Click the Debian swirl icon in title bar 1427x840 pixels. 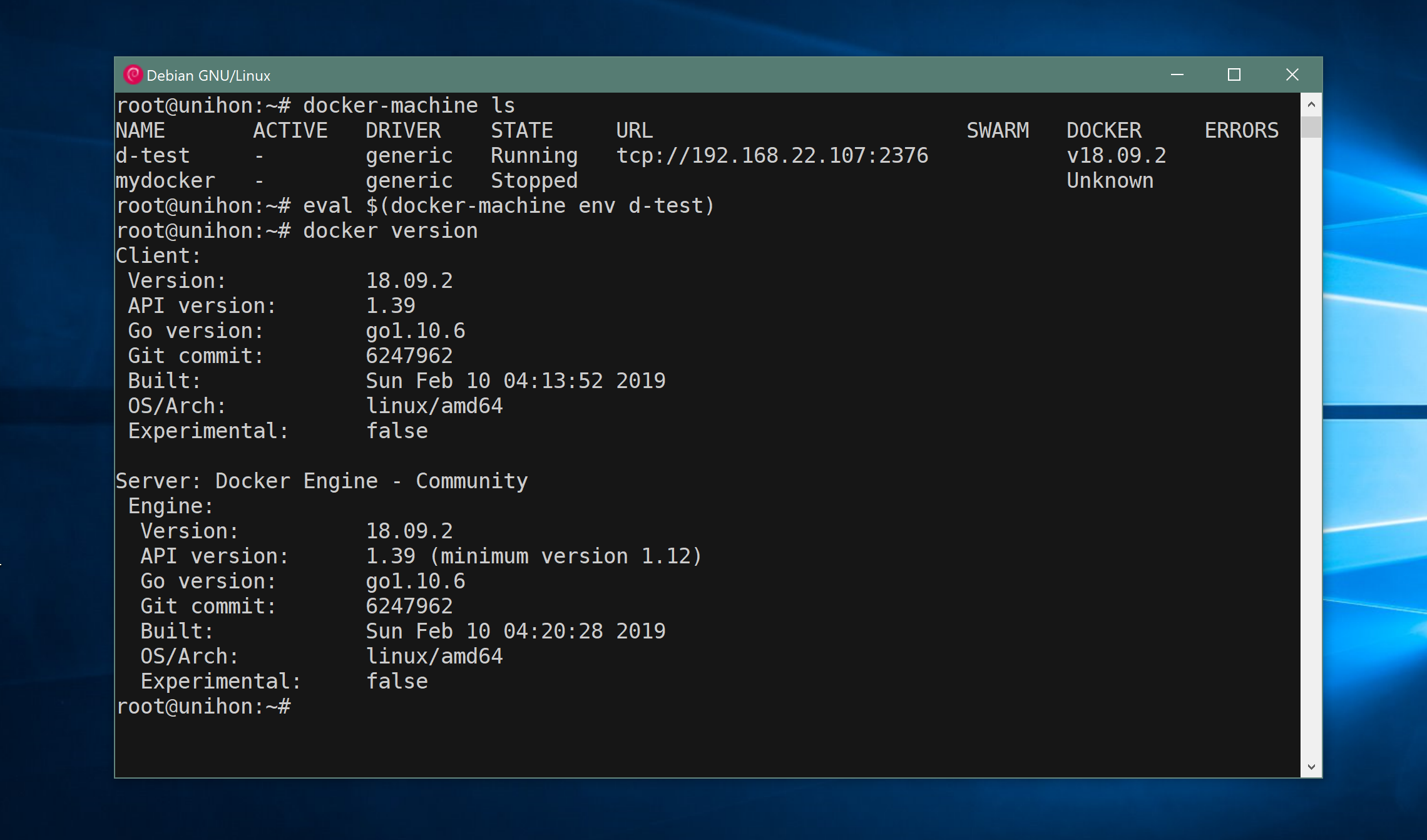pyautogui.click(x=133, y=75)
